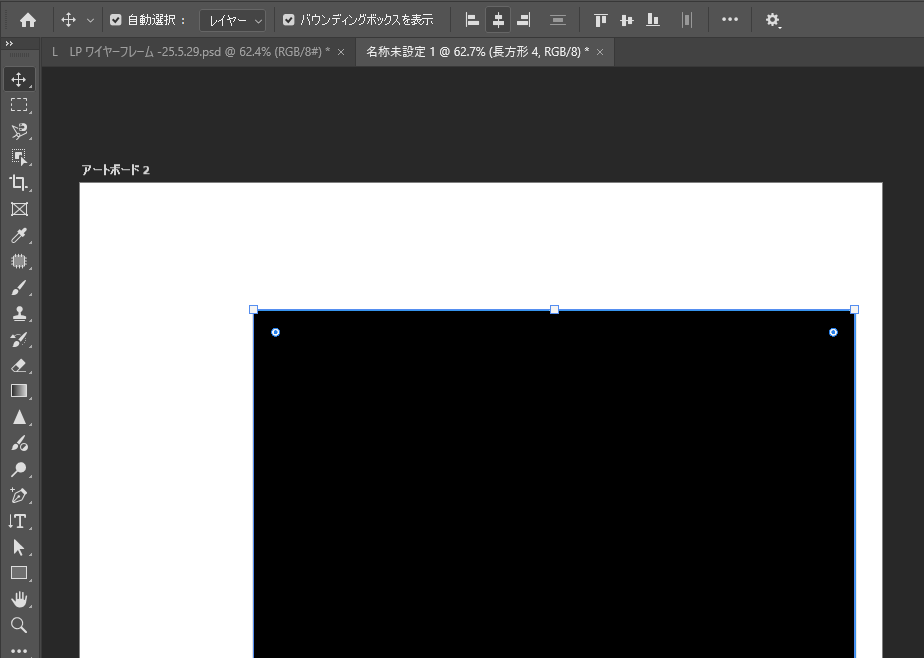This screenshot has height=658, width=924.
Task: Select the Gradient tool
Action: click(18, 391)
